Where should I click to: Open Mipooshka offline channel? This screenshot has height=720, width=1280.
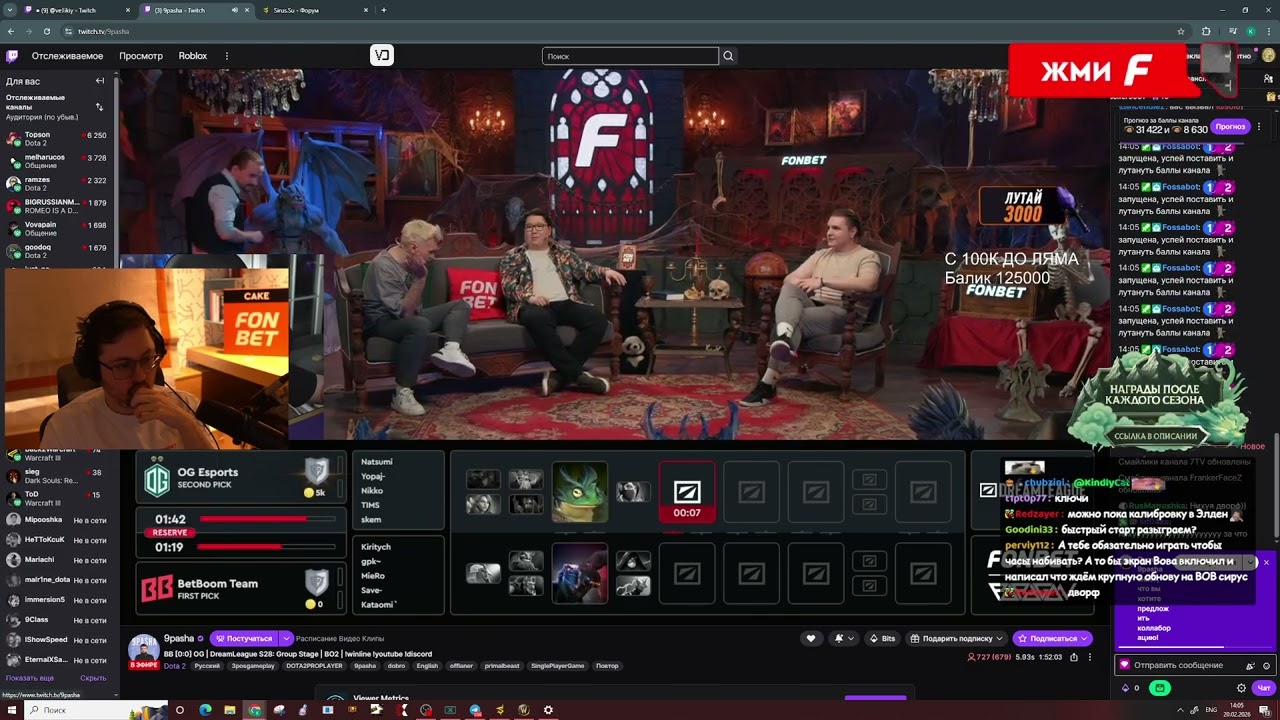(x=57, y=520)
